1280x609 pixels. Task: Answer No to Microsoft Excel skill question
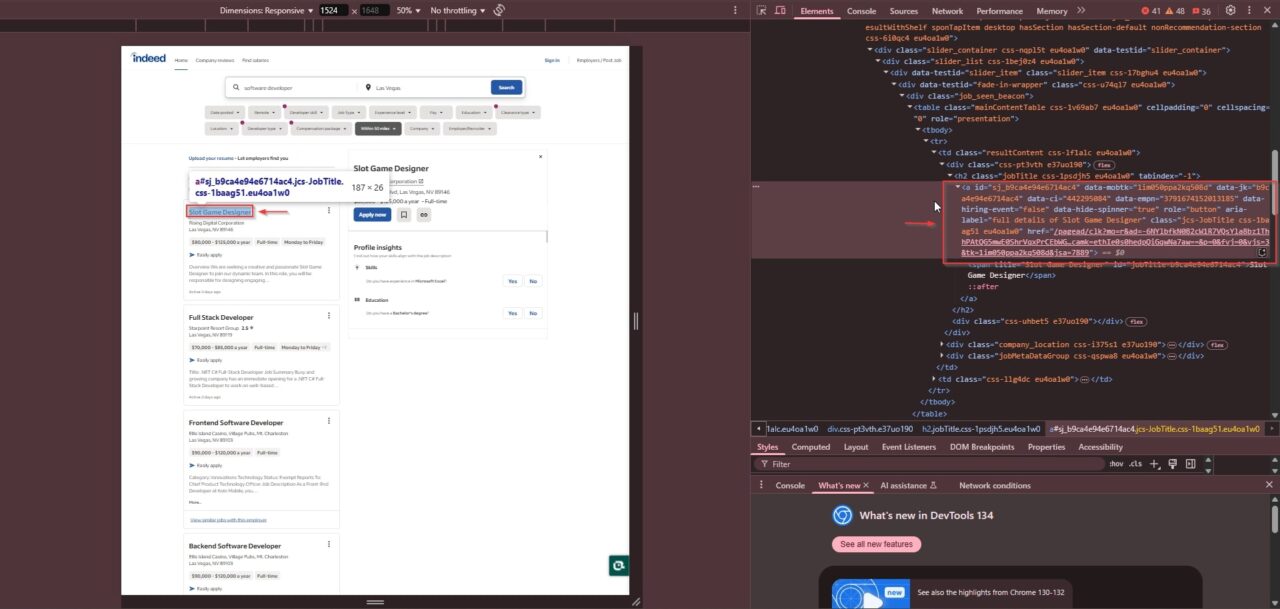(x=533, y=282)
